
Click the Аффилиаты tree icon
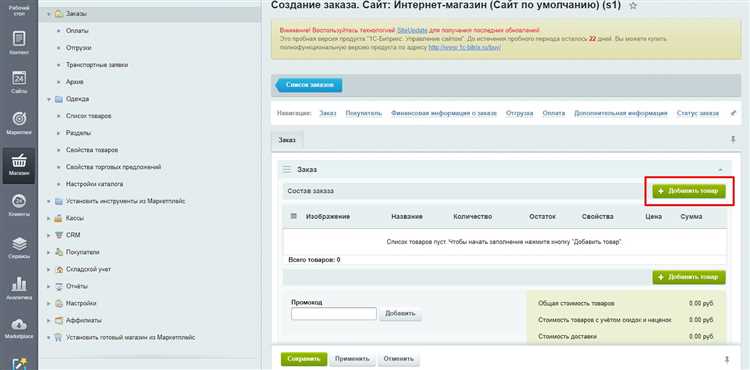[x=59, y=320]
